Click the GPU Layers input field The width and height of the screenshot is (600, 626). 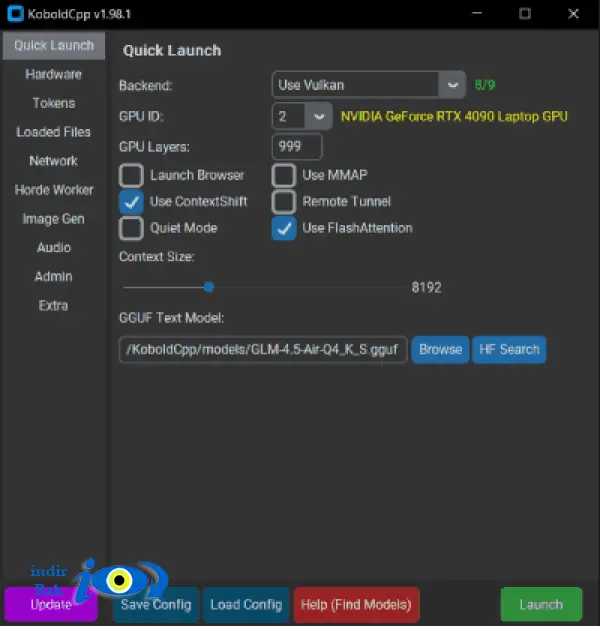(x=297, y=147)
